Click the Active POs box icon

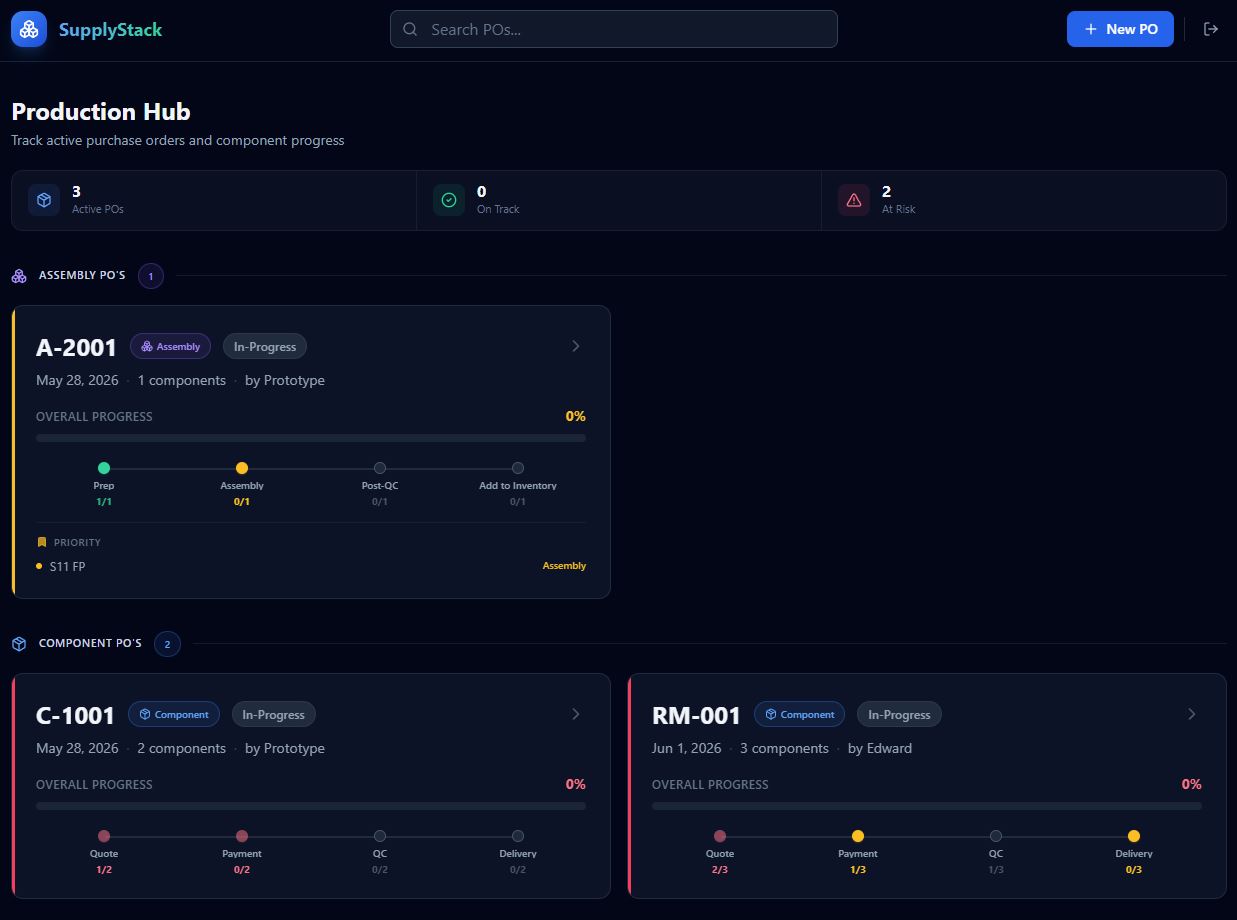[x=44, y=200]
